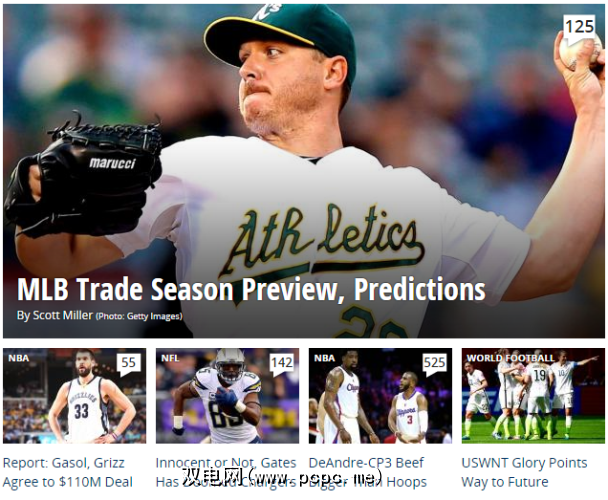This screenshot has height=500, width=608.
Task: Click the WORLD FOOTBALL tag on the soccer thumbnail
Action: [x=510, y=358]
